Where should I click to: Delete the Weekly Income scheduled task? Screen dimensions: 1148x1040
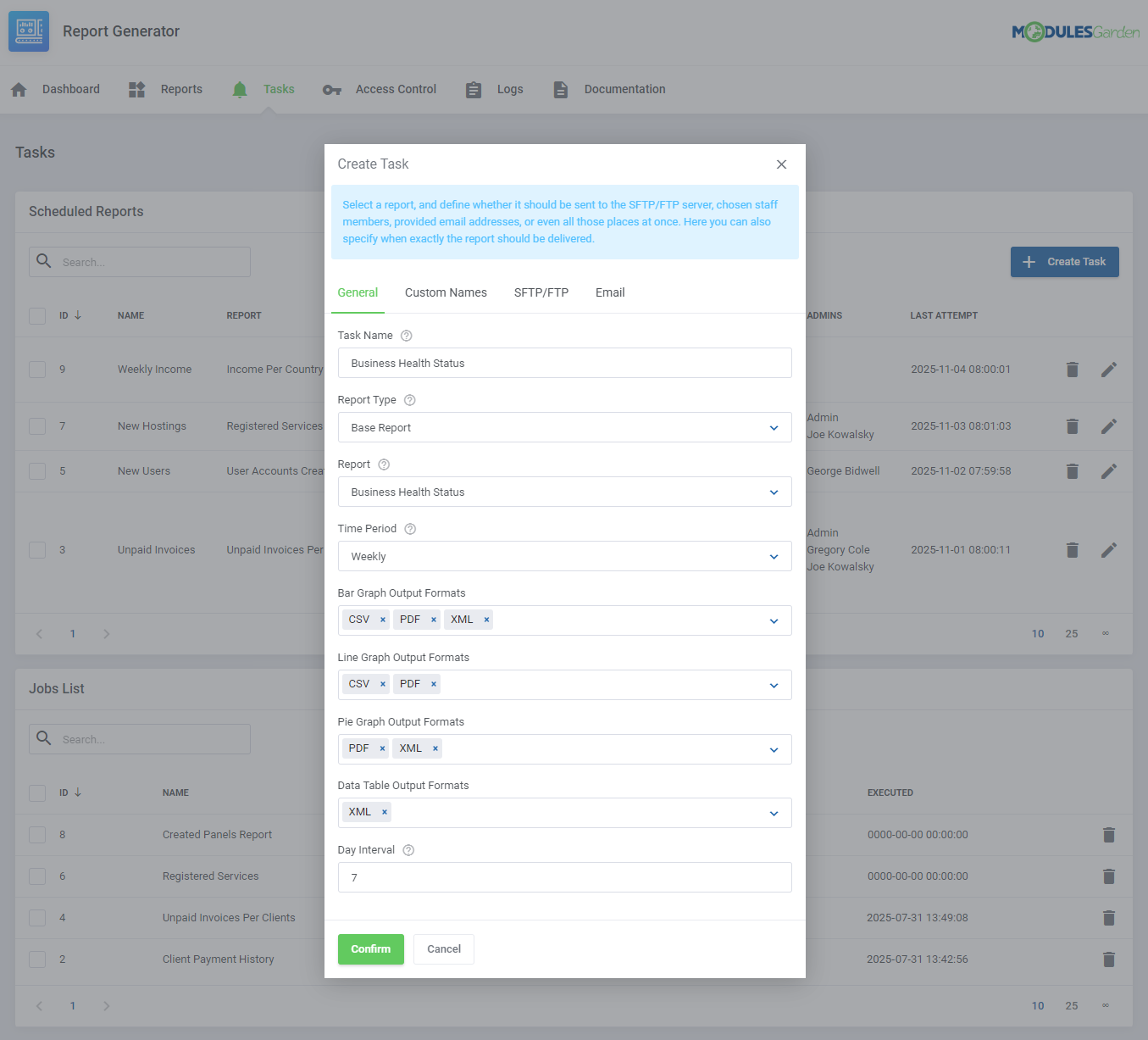(1072, 370)
